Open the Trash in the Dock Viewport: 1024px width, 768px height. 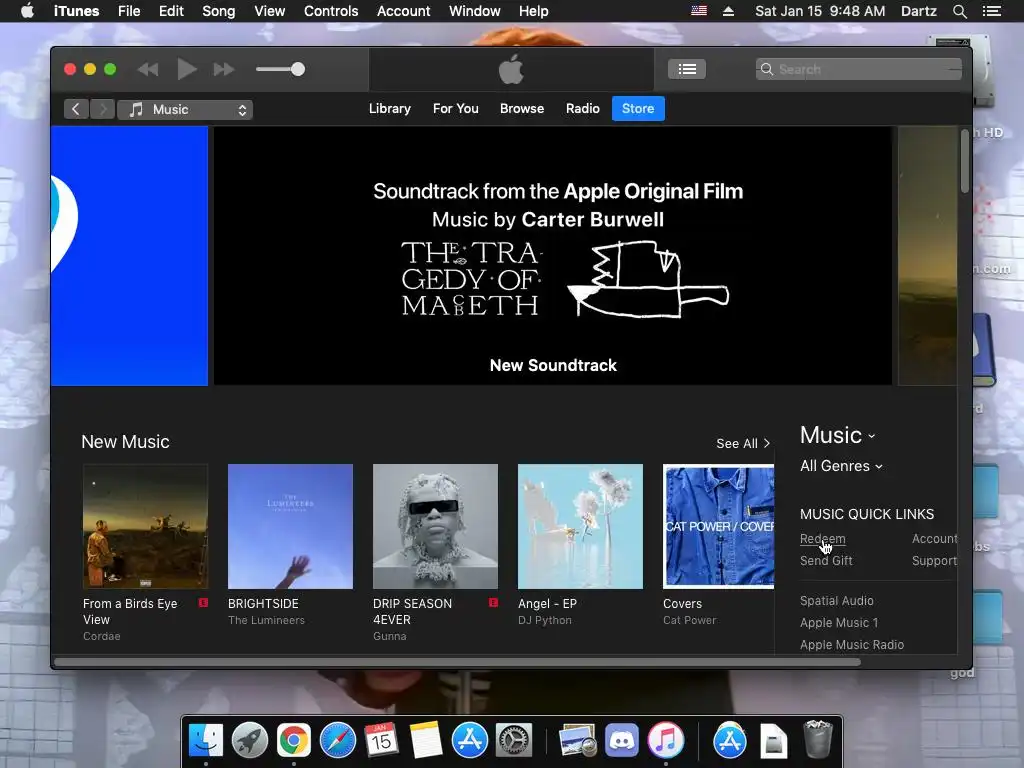click(817, 739)
